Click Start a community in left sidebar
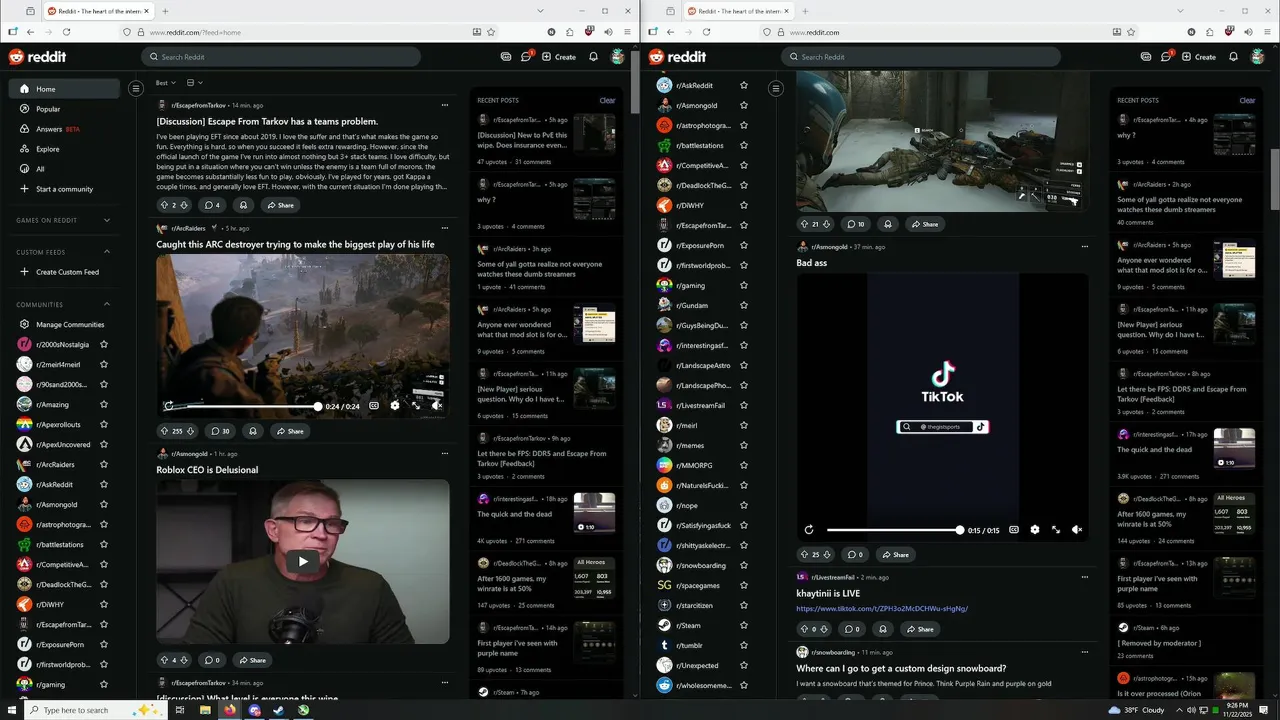1280x720 pixels. coord(64,189)
